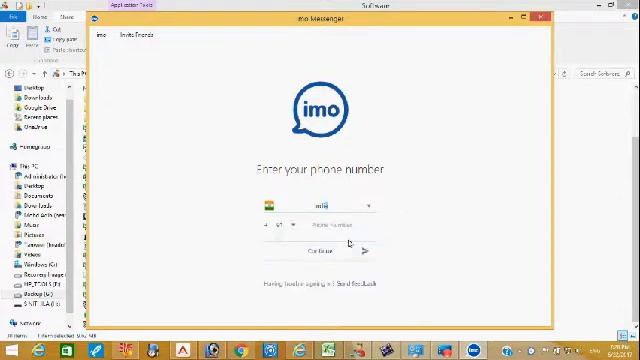Click Cut in Explorer ribbon
The width and height of the screenshot is (640, 360).
pos(53,29)
